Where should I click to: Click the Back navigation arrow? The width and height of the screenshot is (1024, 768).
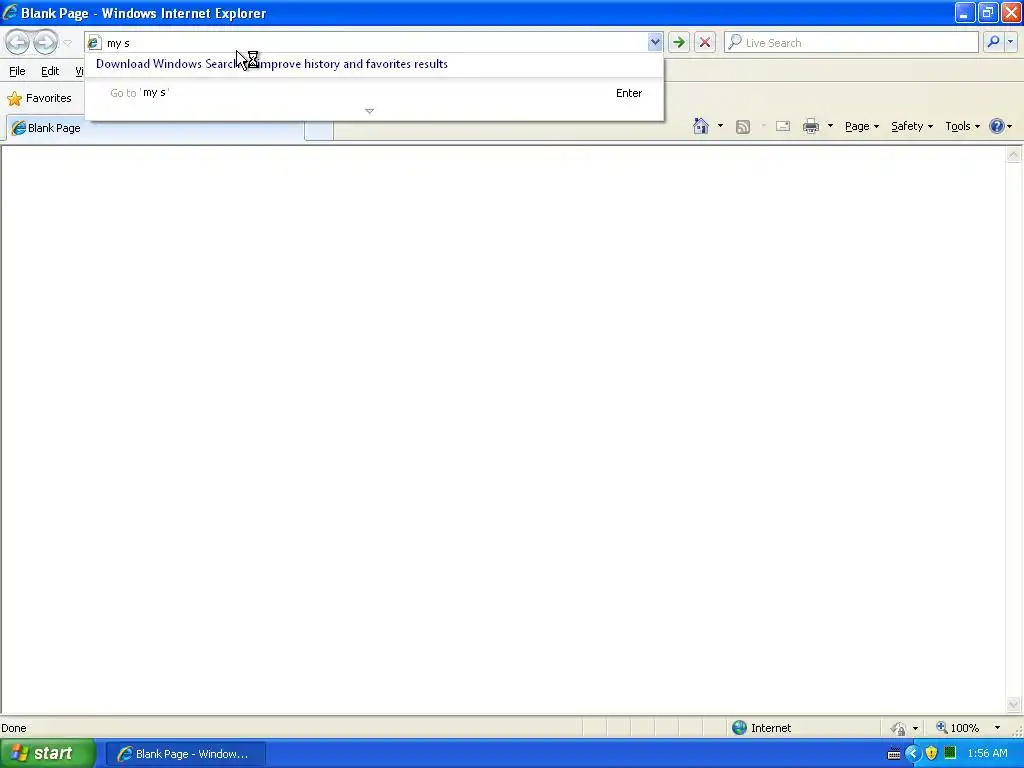(x=18, y=42)
